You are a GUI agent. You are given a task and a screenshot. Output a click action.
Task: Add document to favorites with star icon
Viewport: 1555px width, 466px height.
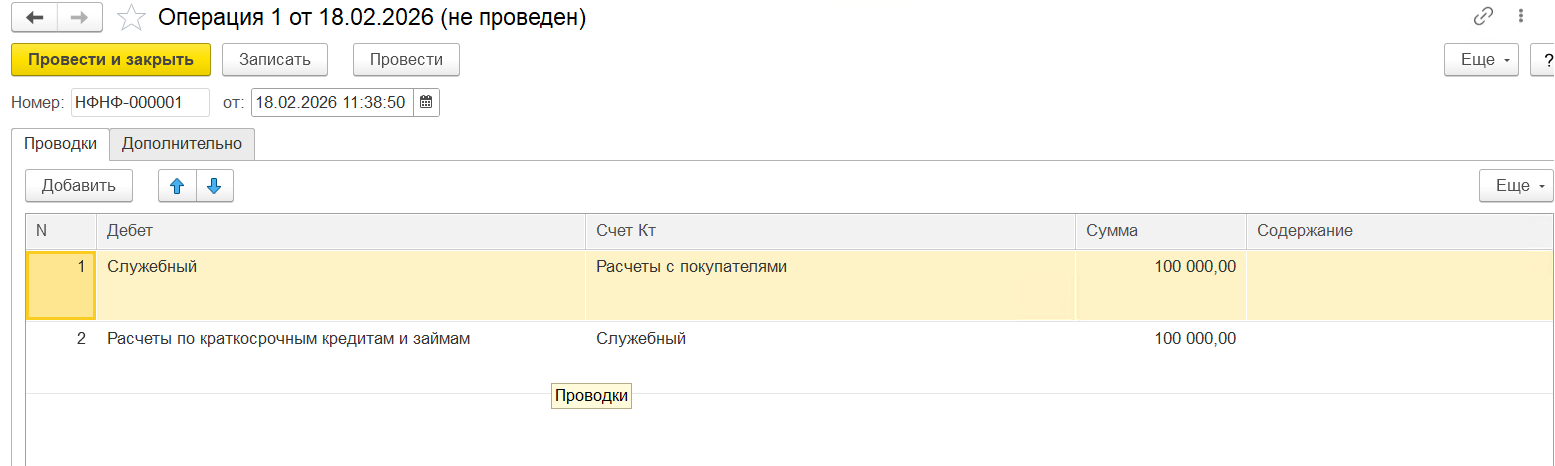[x=130, y=18]
